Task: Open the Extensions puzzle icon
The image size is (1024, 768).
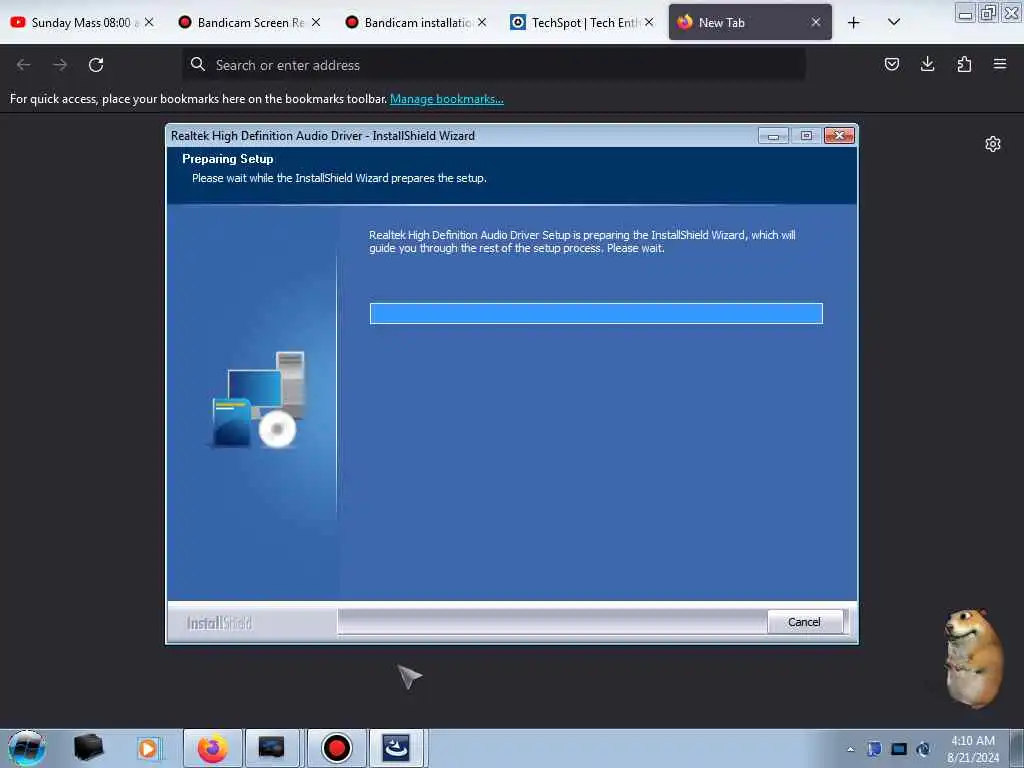Action: (964, 64)
